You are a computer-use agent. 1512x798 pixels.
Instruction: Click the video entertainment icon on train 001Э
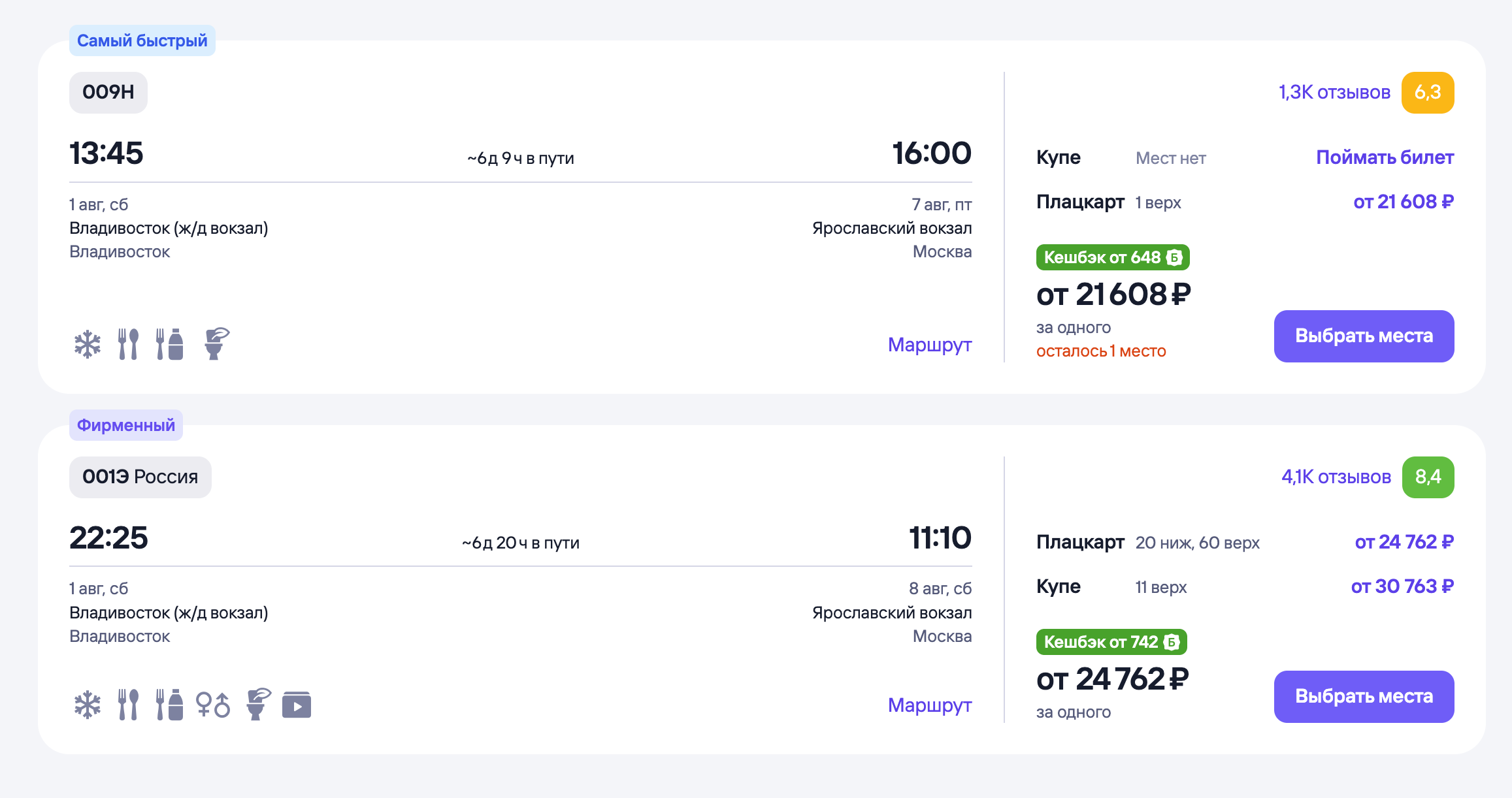[x=297, y=705]
